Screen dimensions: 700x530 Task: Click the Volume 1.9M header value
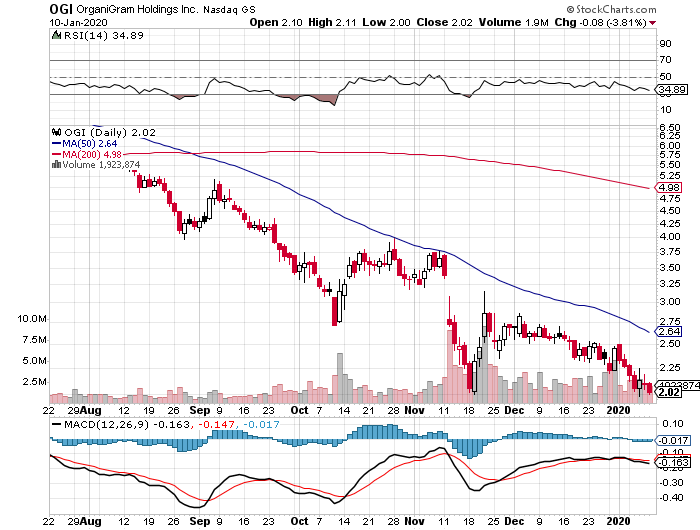tap(513, 22)
